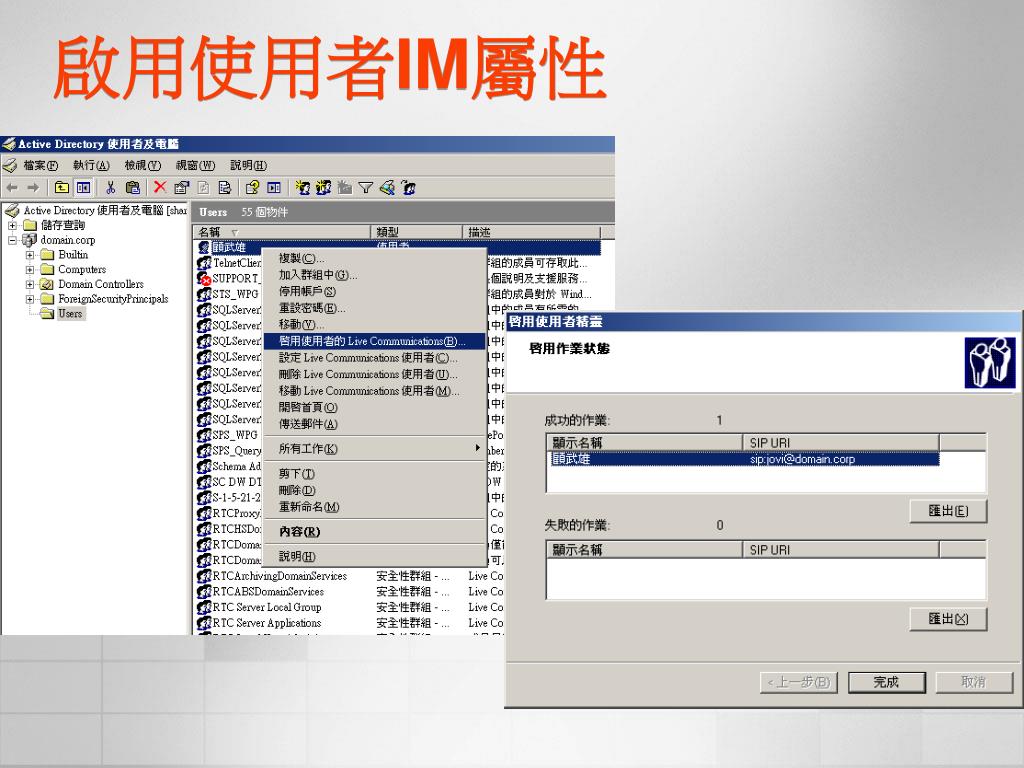The width and height of the screenshot is (1024, 768).
Task: Click the red X Delete icon
Action: coord(160,187)
